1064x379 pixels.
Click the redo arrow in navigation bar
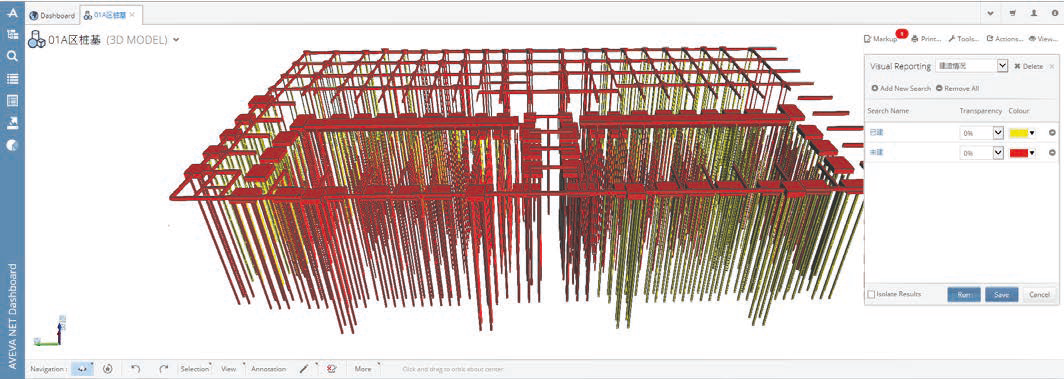164,369
